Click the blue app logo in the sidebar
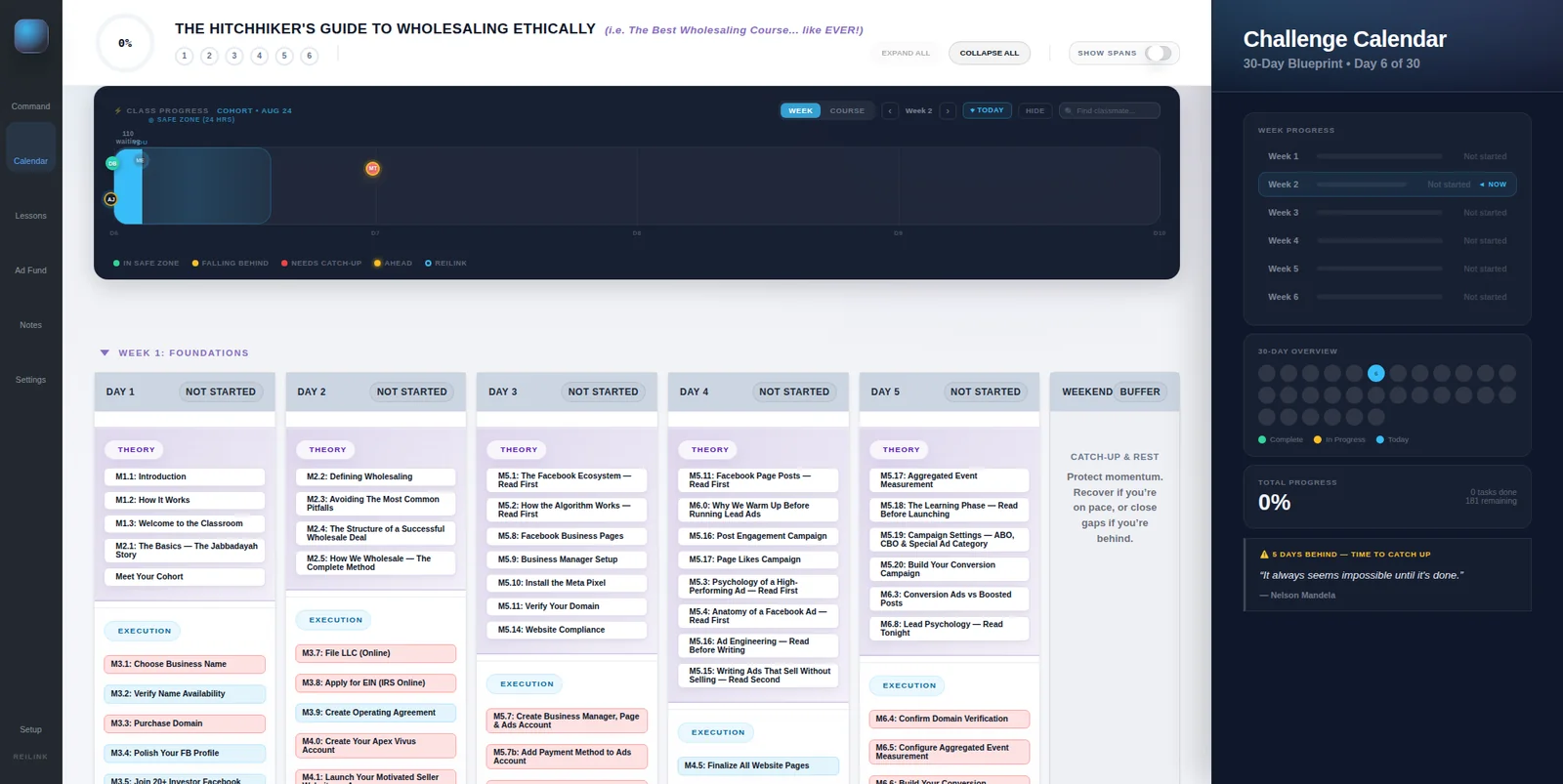The image size is (1563, 784). point(31,36)
